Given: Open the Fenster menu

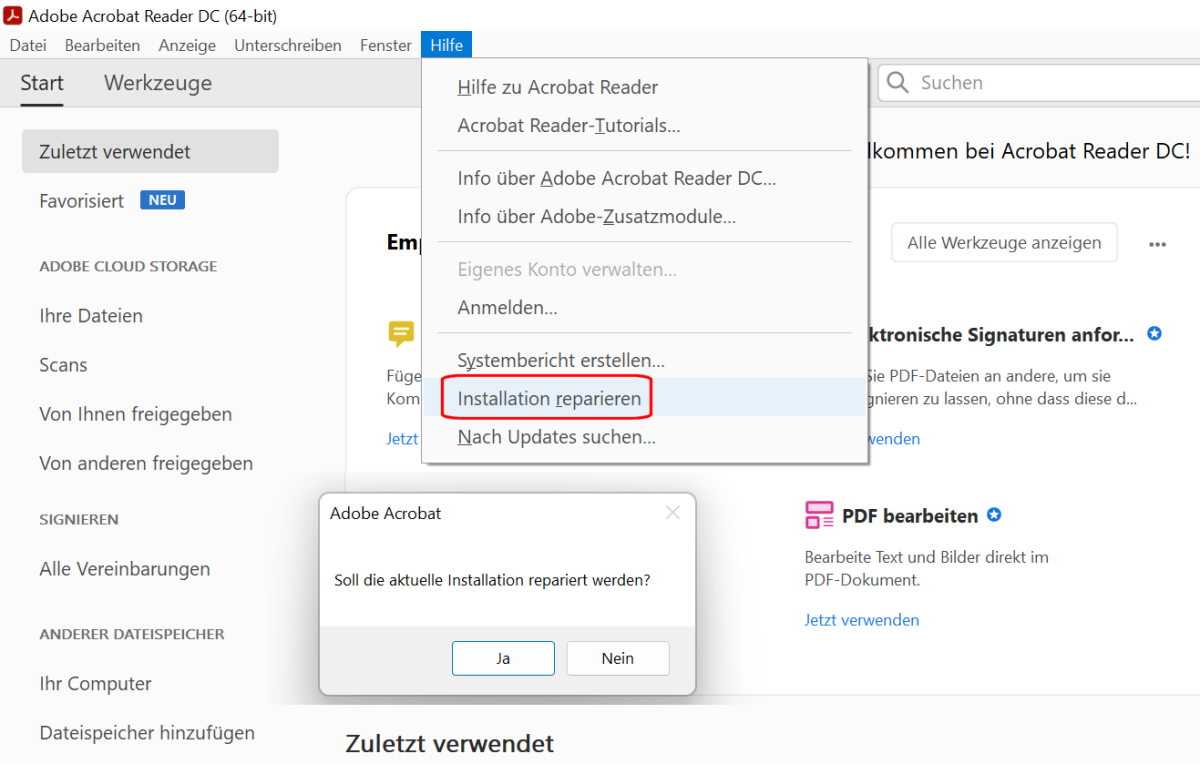Looking at the screenshot, I should [x=386, y=45].
